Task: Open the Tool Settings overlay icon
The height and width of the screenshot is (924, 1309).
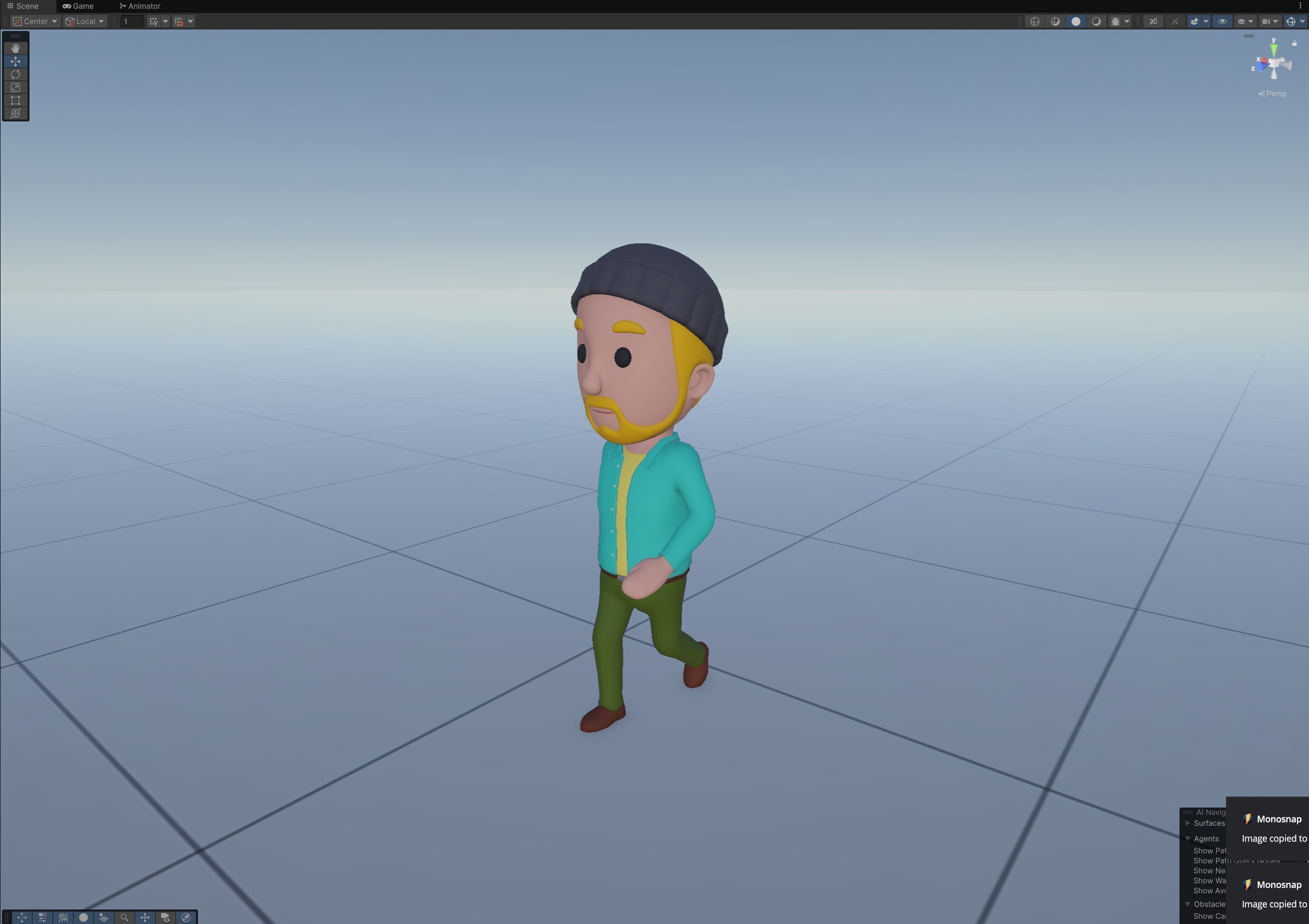Action: click(x=42, y=917)
